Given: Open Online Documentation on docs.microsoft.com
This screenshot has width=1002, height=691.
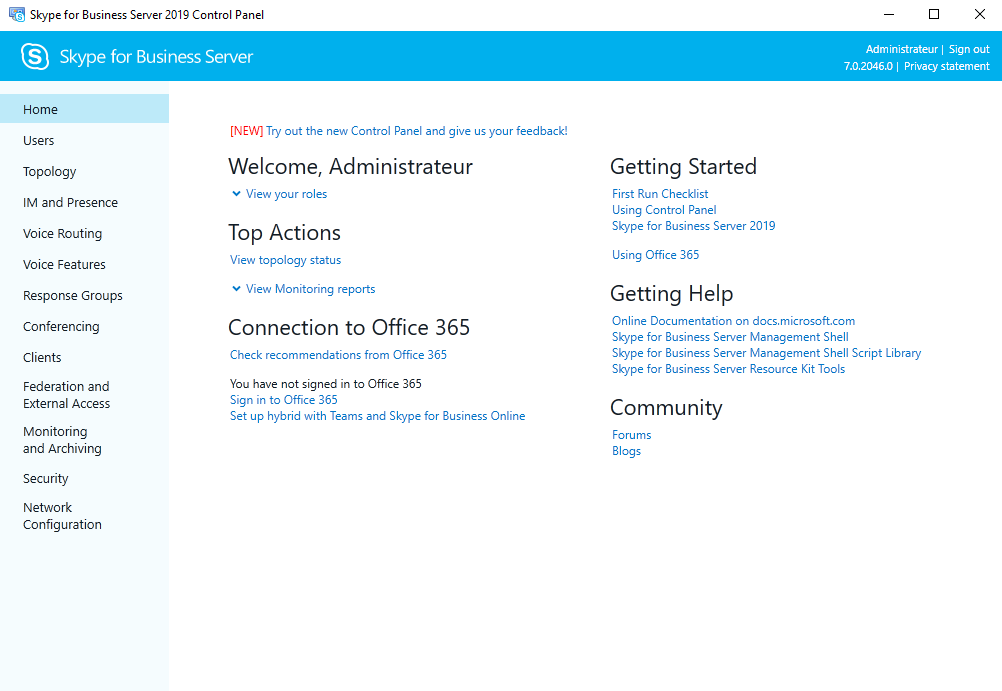Looking at the screenshot, I should [733, 321].
